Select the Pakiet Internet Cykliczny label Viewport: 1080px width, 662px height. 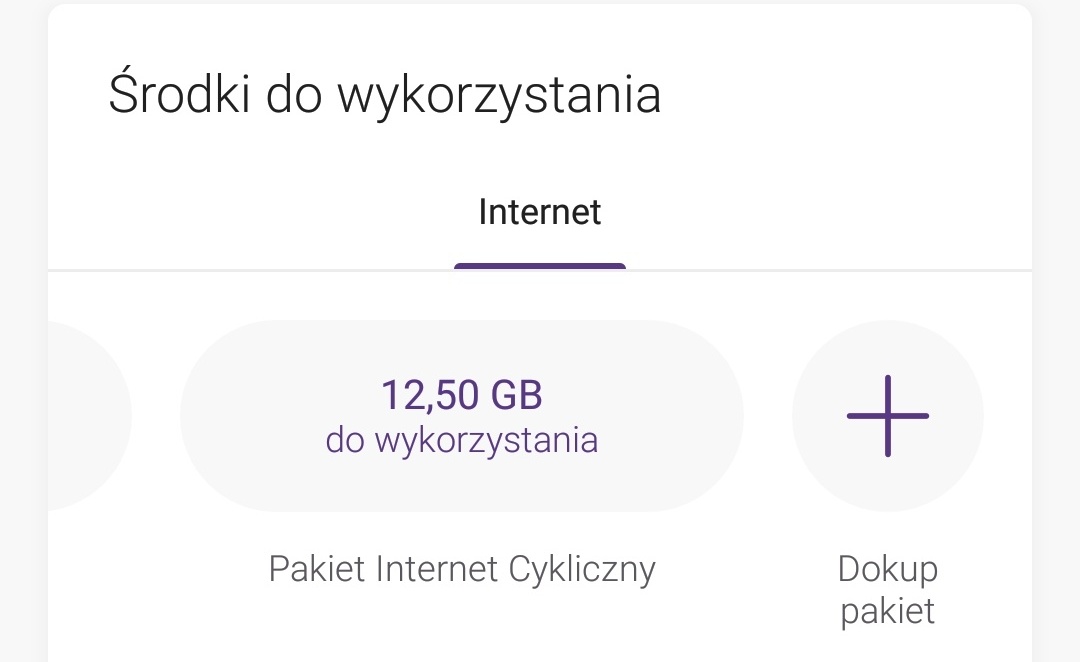[x=462, y=569]
